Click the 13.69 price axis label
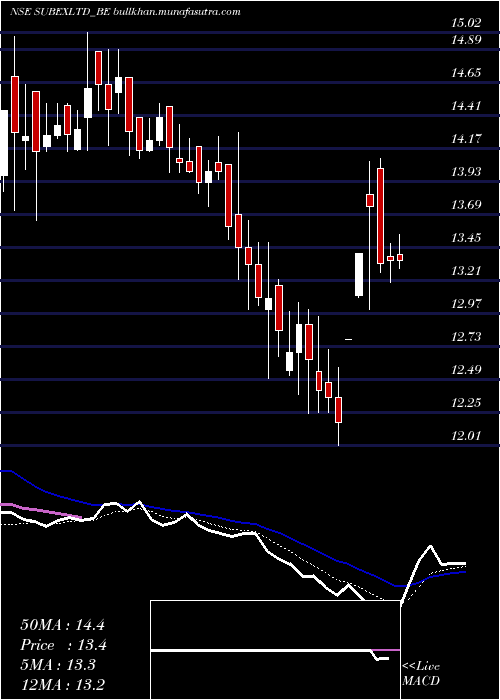The width and height of the screenshot is (500, 700). point(467,205)
